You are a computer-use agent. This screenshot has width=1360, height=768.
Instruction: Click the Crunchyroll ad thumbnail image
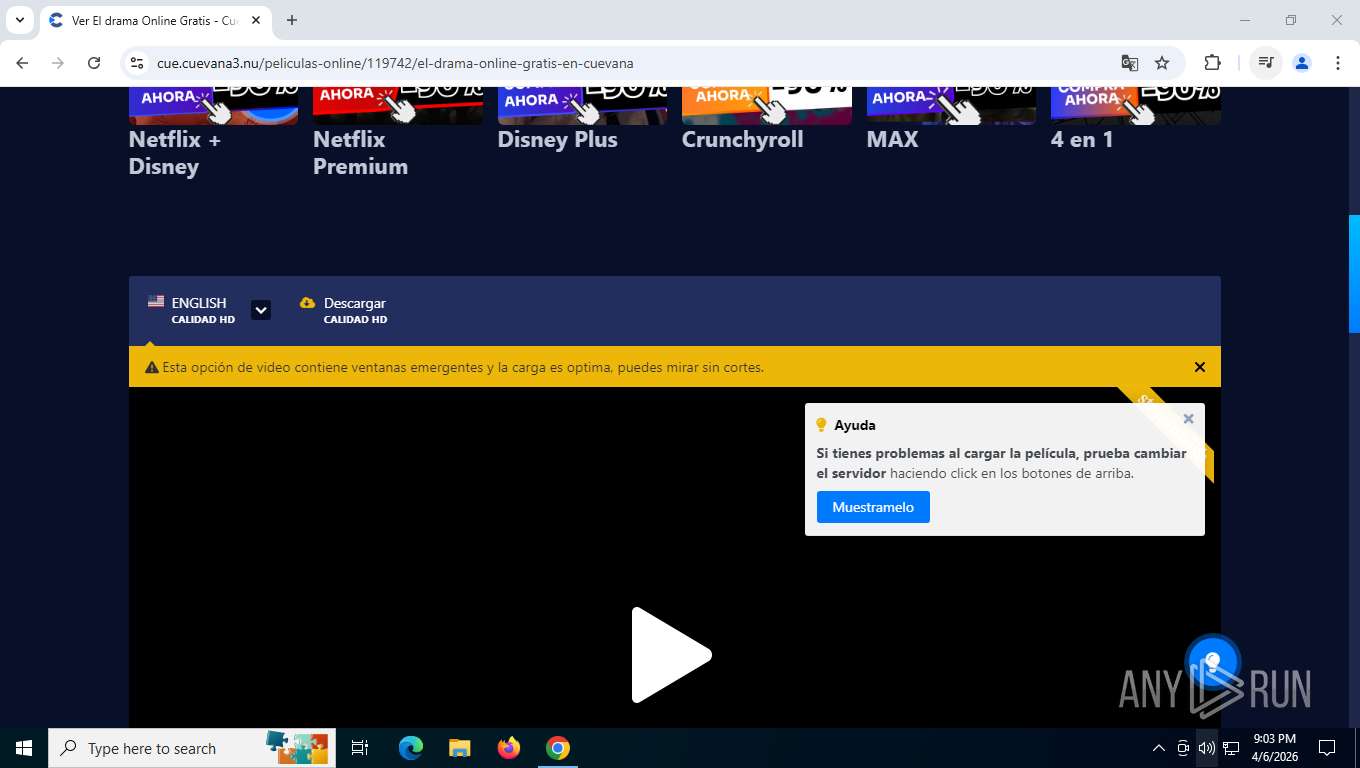[x=767, y=106]
